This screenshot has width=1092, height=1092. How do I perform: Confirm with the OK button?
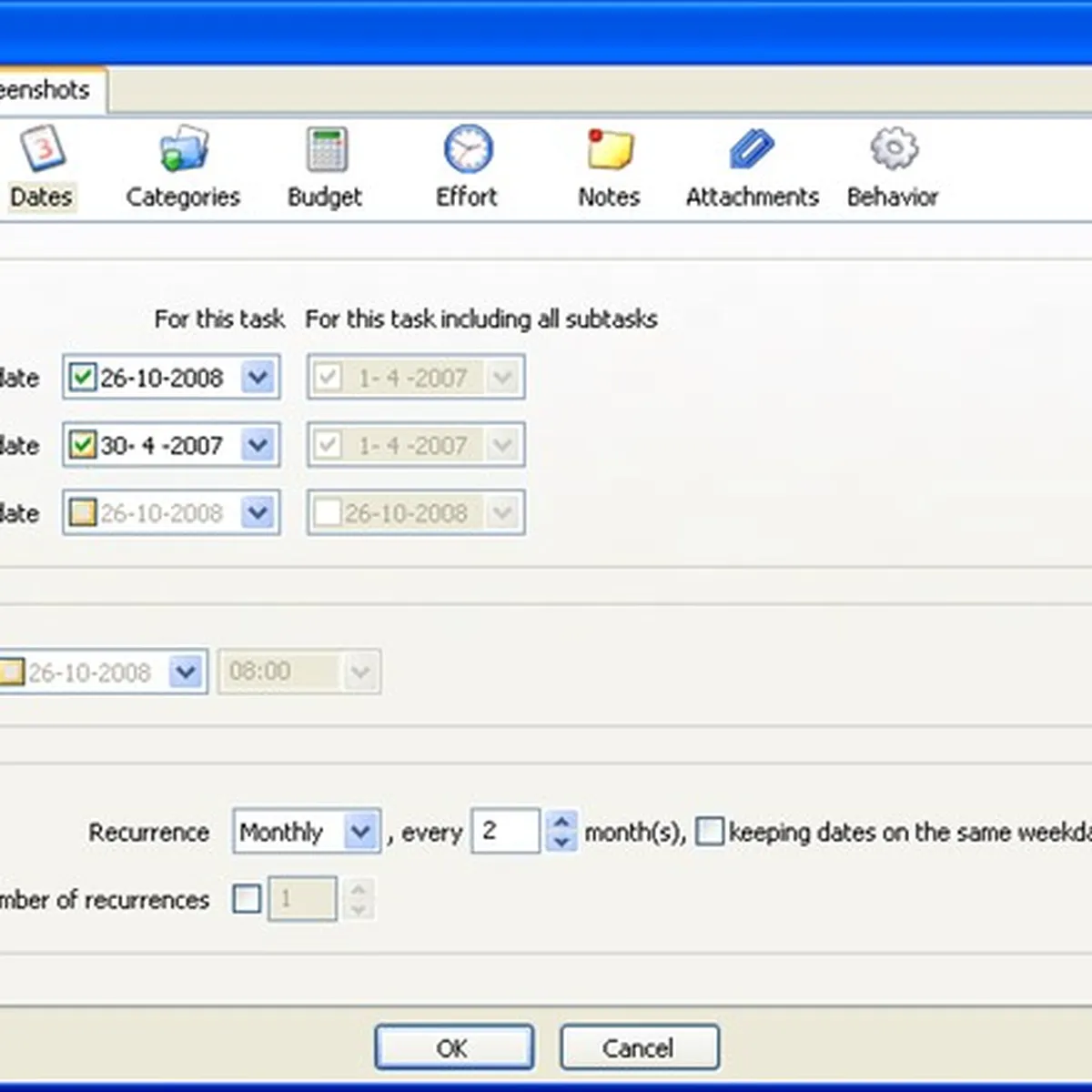click(454, 1047)
